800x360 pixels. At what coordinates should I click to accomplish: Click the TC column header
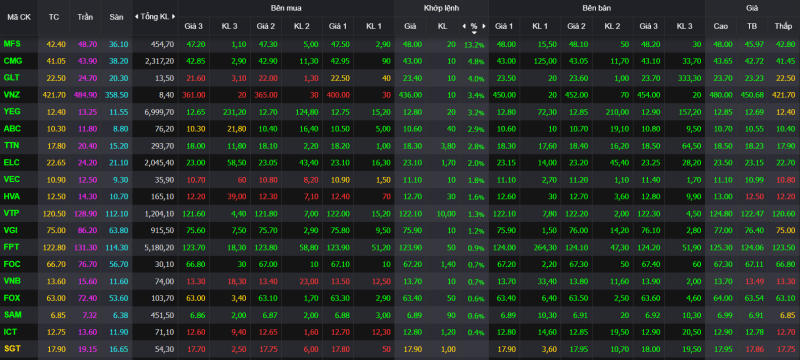(x=54, y=17)
